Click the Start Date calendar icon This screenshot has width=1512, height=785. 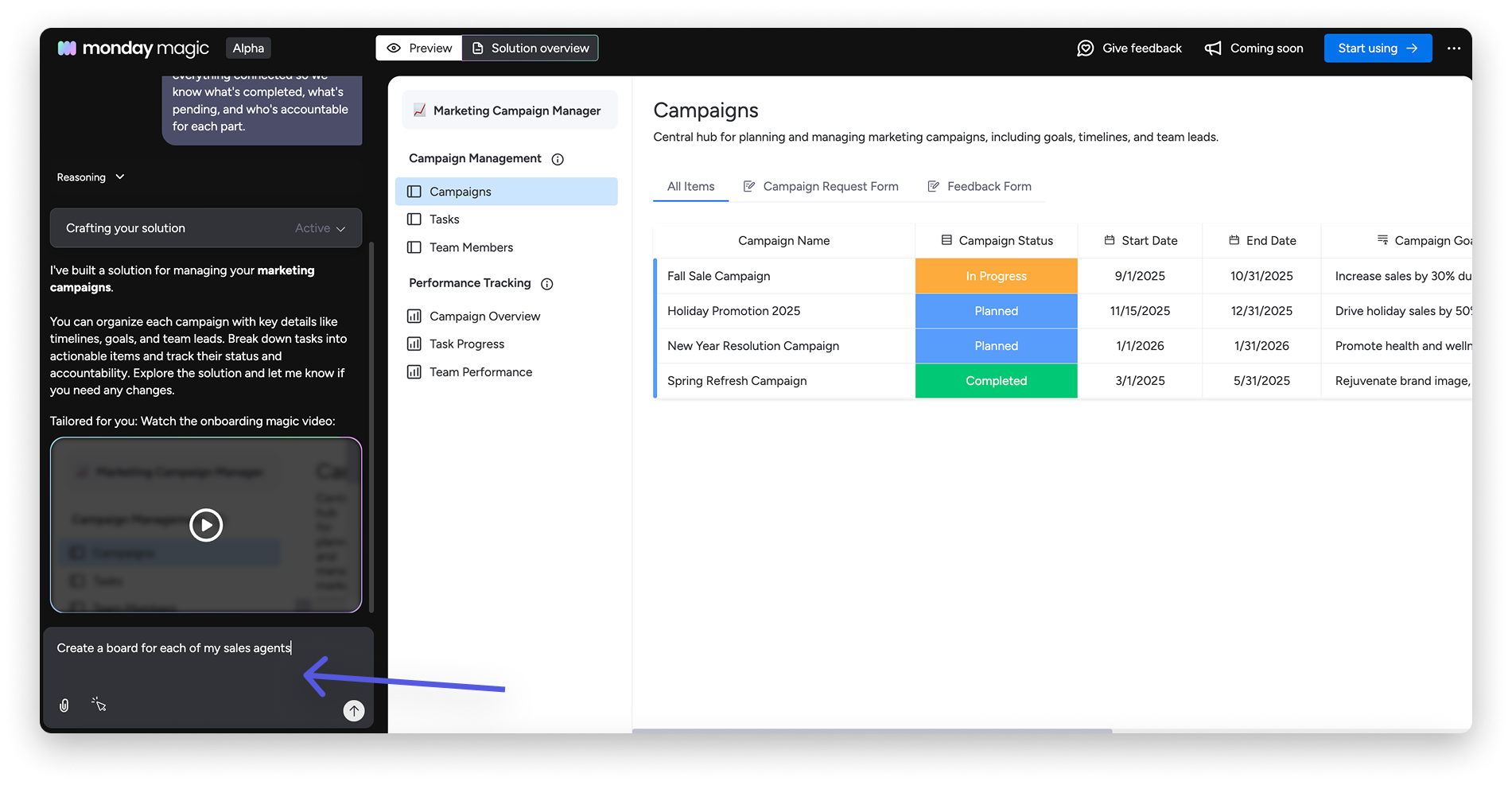[x=1110, y=240]
